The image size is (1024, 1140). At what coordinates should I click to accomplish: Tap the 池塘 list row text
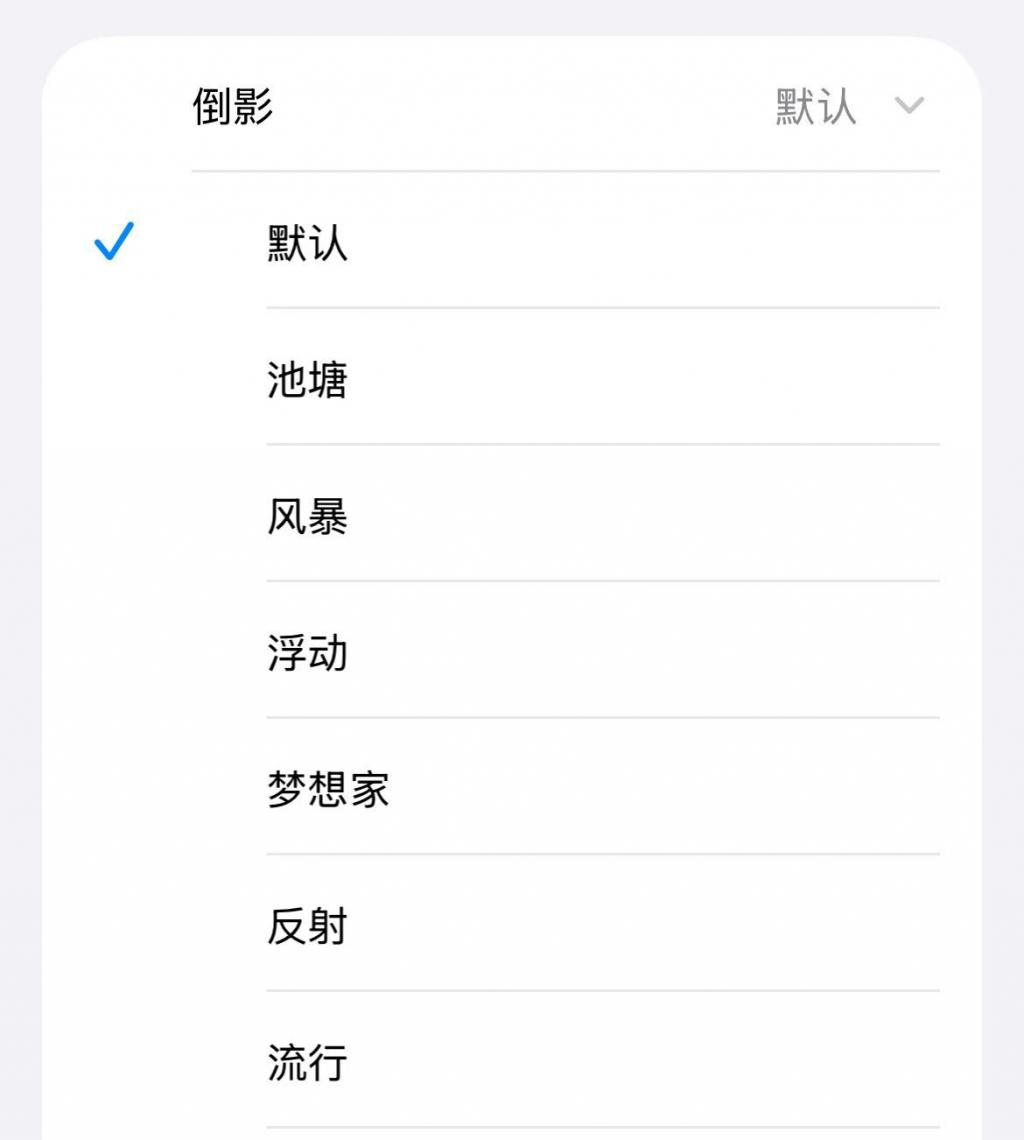coord(307,379)
